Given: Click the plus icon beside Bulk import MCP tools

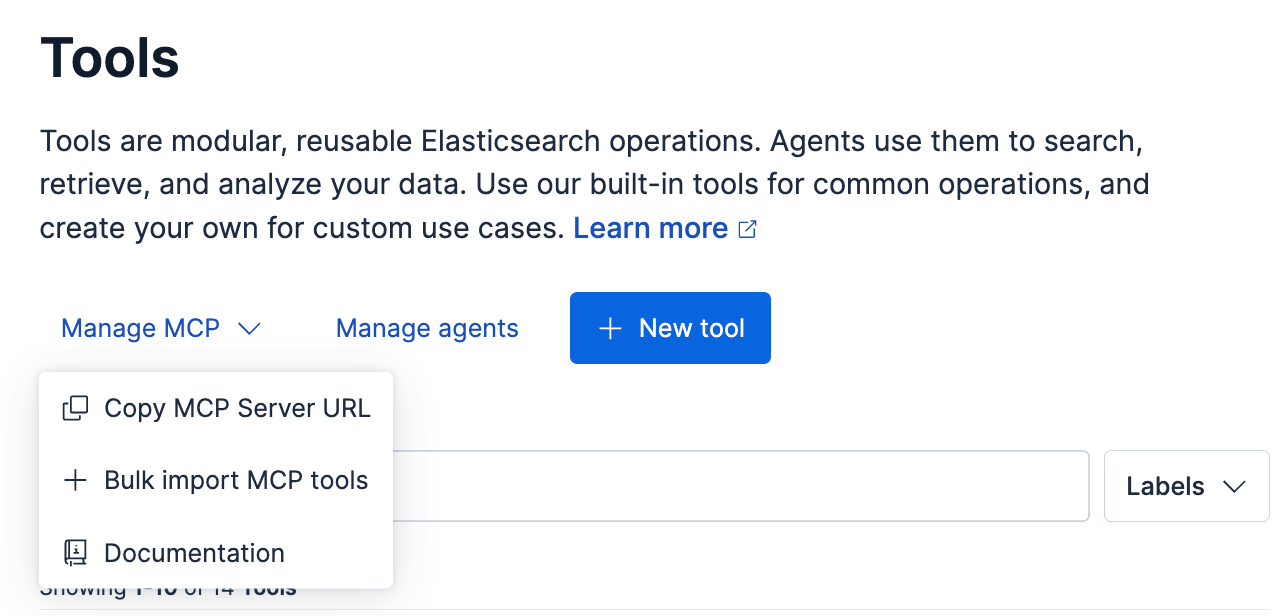Looking at the screenshot, I should (x=75, y=481).
